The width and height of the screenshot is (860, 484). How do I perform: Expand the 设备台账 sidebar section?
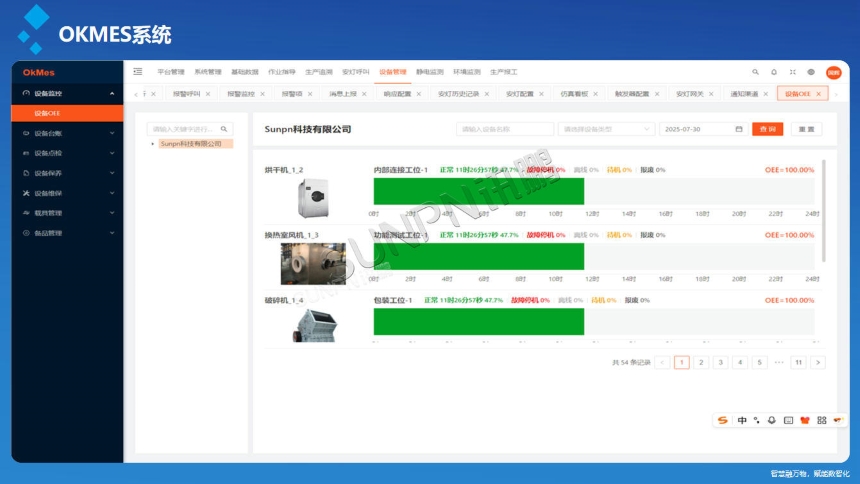[x=112, y=133]
